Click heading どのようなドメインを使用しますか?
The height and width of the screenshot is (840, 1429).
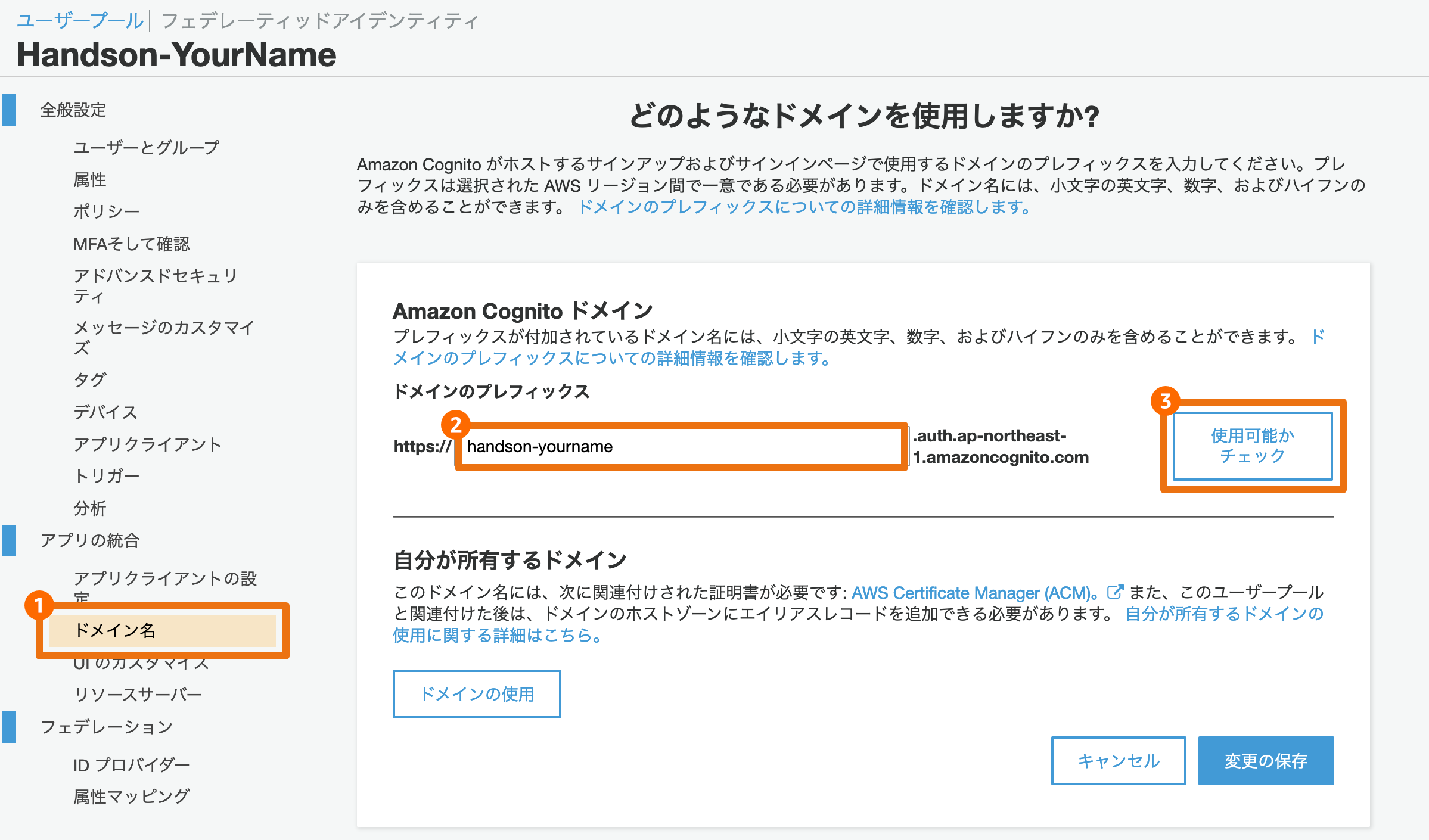tap(863, 116)
